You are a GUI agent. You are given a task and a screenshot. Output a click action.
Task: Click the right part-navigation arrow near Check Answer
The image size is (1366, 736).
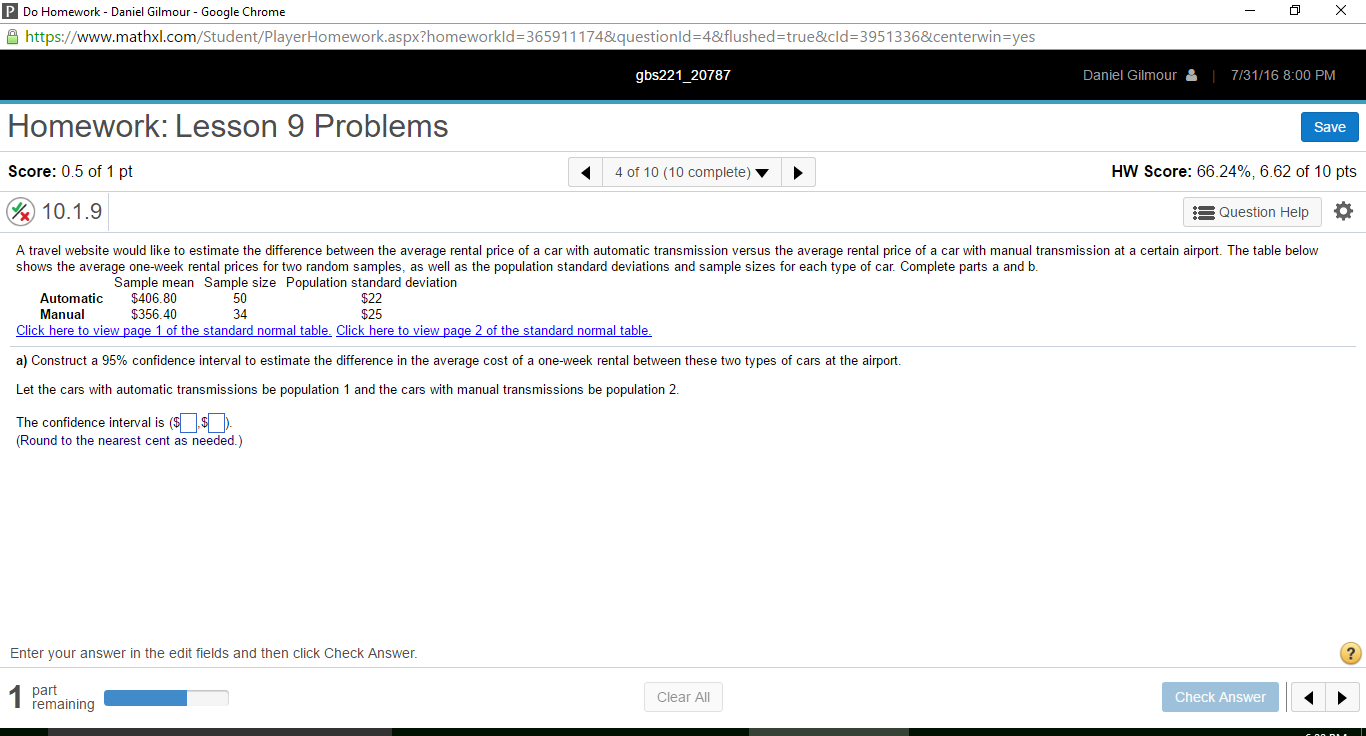[1342, 697]
